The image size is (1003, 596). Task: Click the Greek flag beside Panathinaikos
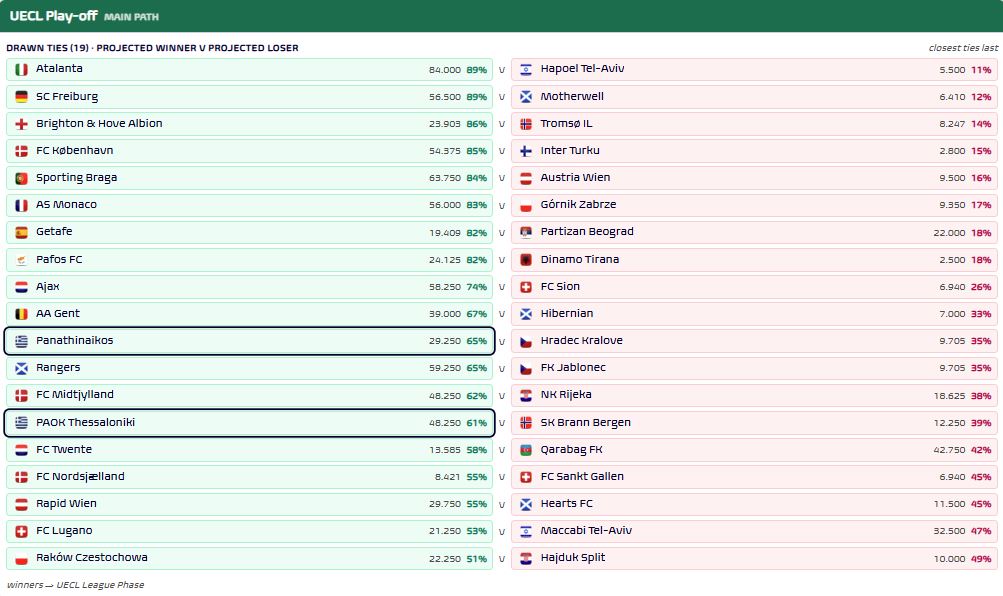pyautogui.click(x=21, y=341)
